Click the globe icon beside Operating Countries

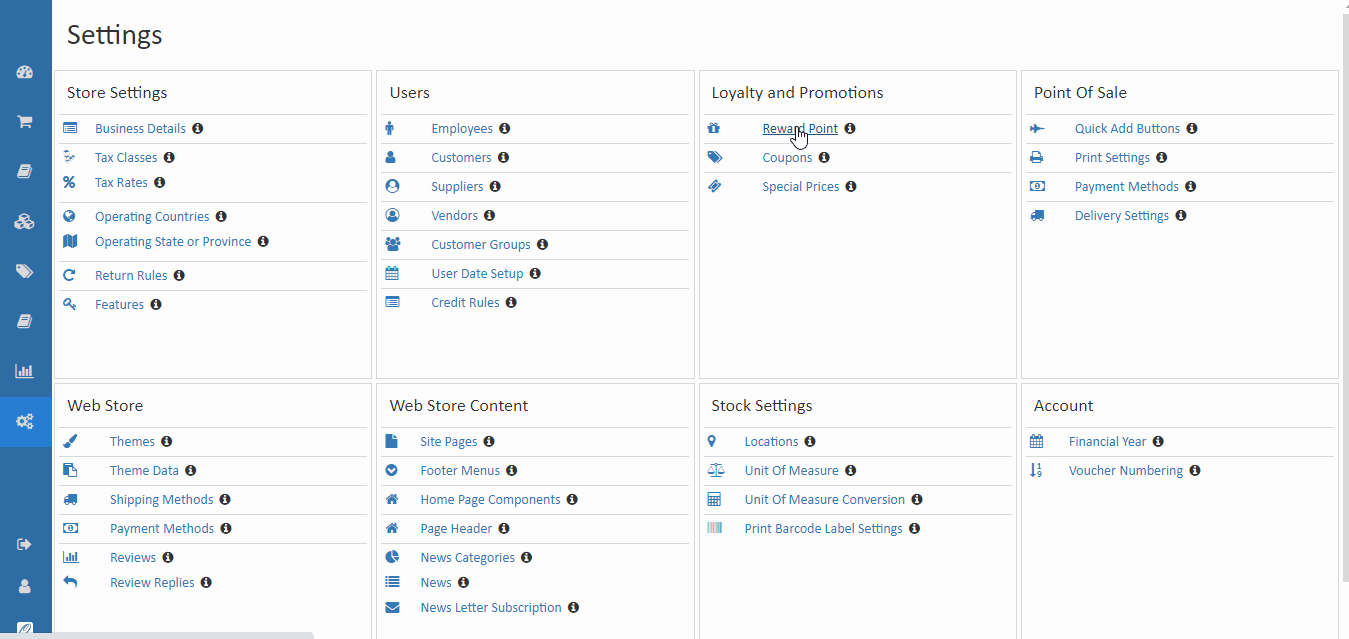coord(69,216)
